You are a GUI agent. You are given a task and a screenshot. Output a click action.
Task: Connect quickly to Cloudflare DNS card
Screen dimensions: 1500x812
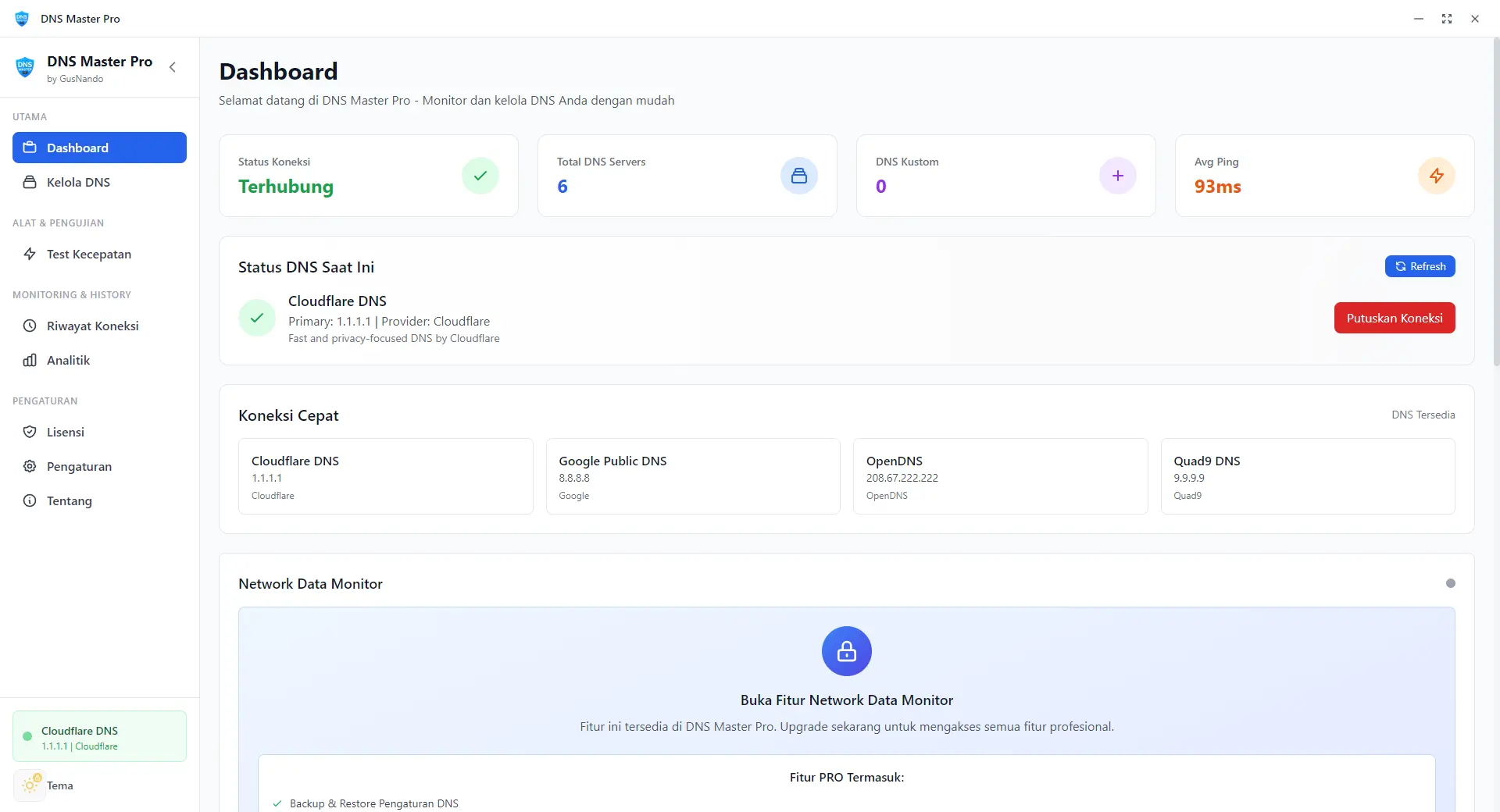pyautogui.click(x=386, y=476)
